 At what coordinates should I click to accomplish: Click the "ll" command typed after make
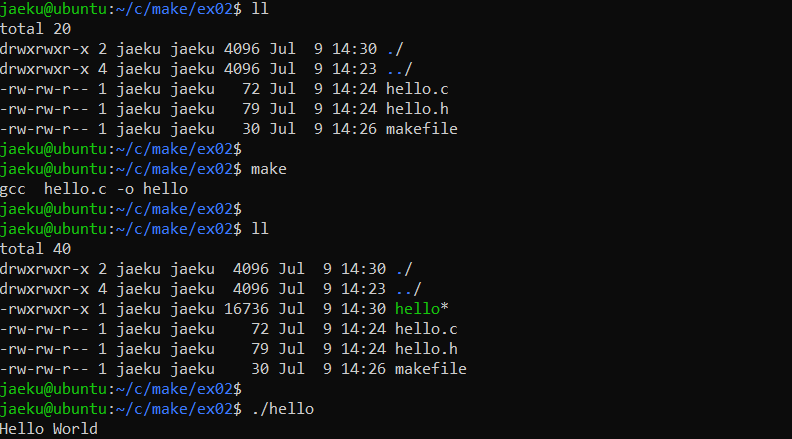point(260,229)
